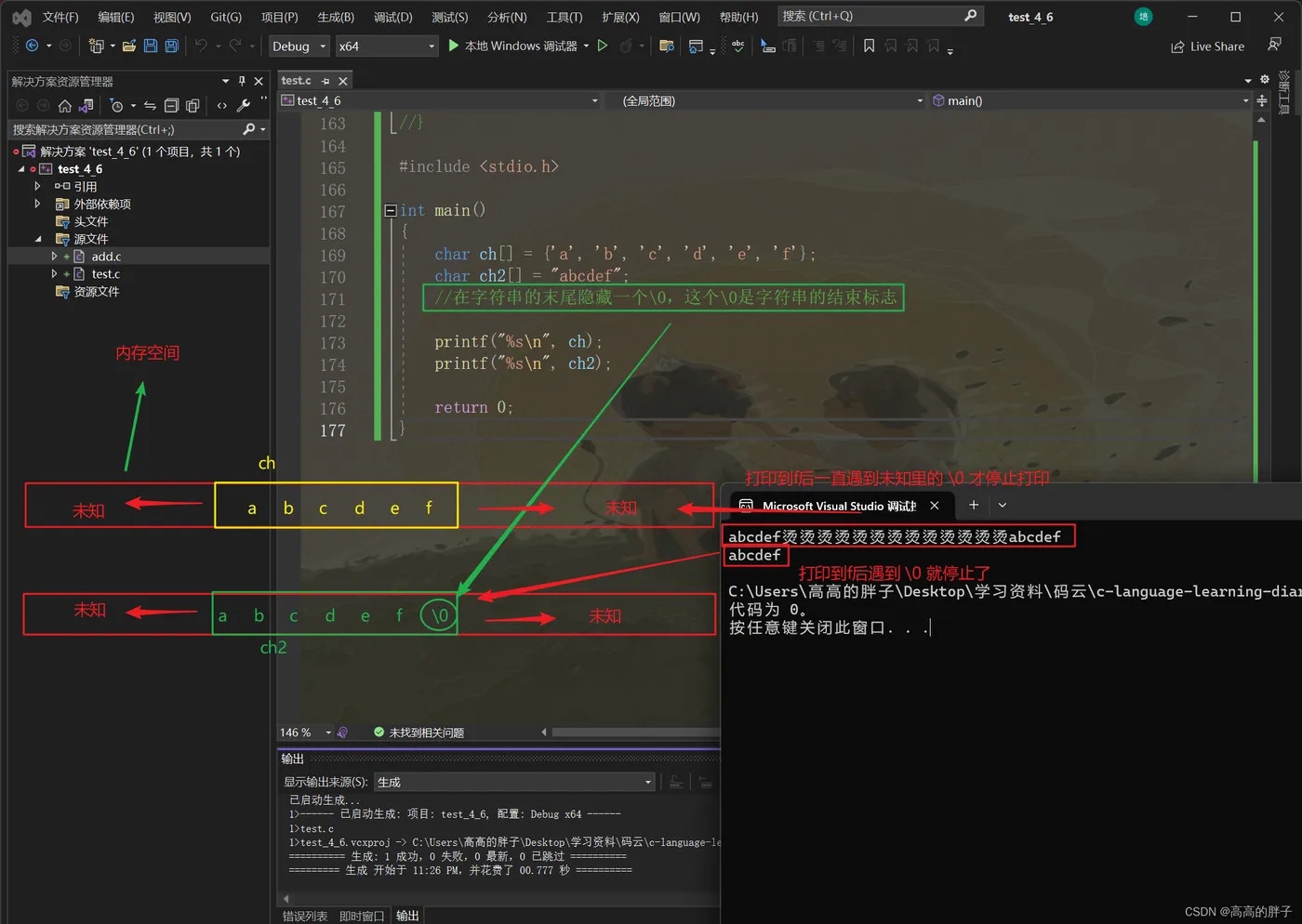The width and height of the screenshot is (1302, 924).
Task: Click the Collapse All icon
Action: tap(171, 105)
